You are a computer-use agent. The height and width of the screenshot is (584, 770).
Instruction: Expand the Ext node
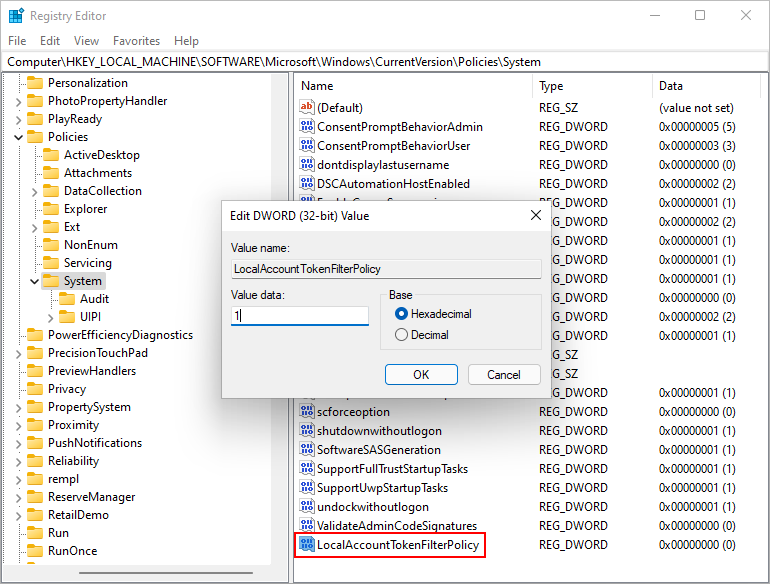pyautogui.click(x=34, y=227)
